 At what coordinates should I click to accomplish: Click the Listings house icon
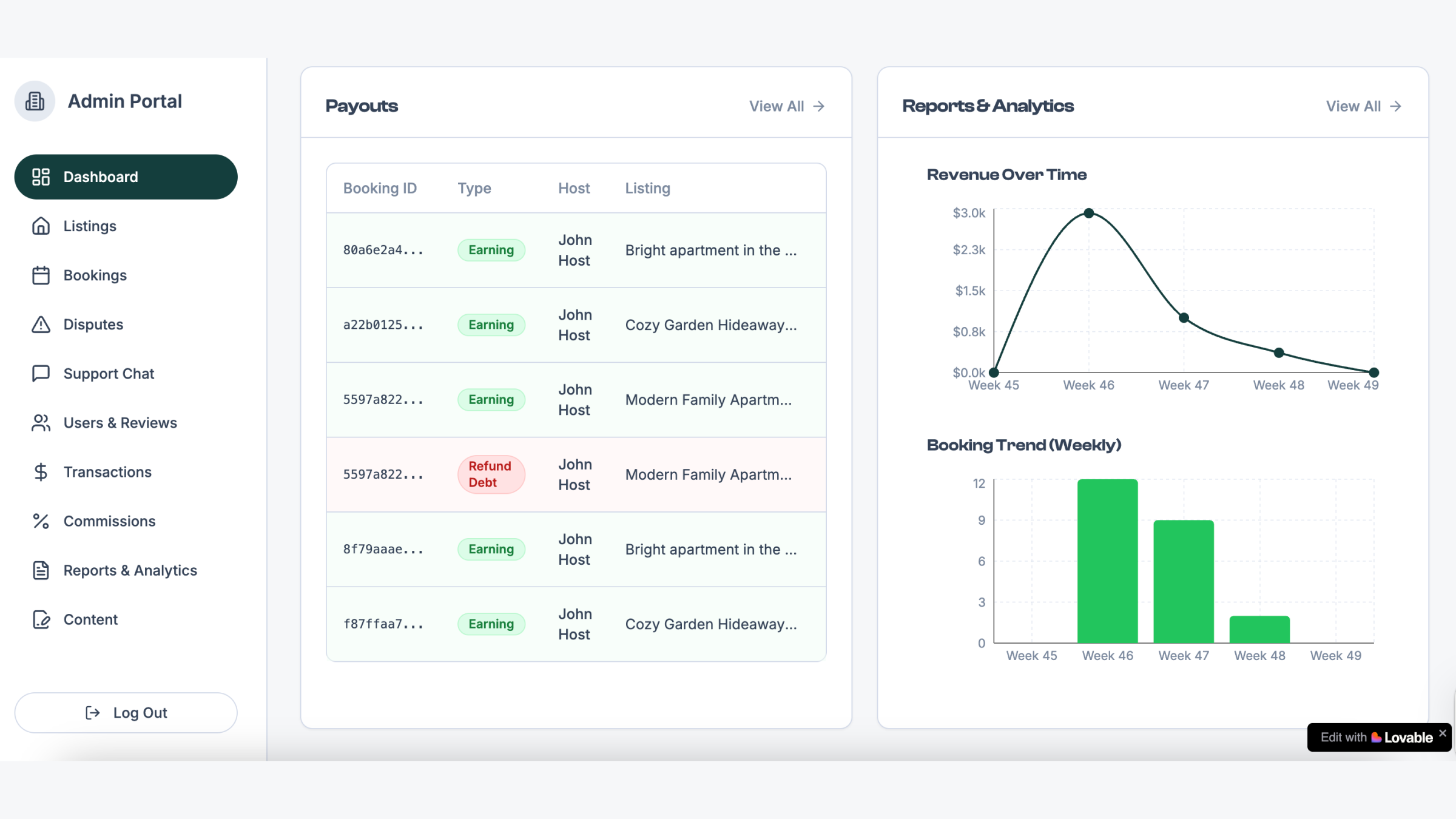(41, 226)
